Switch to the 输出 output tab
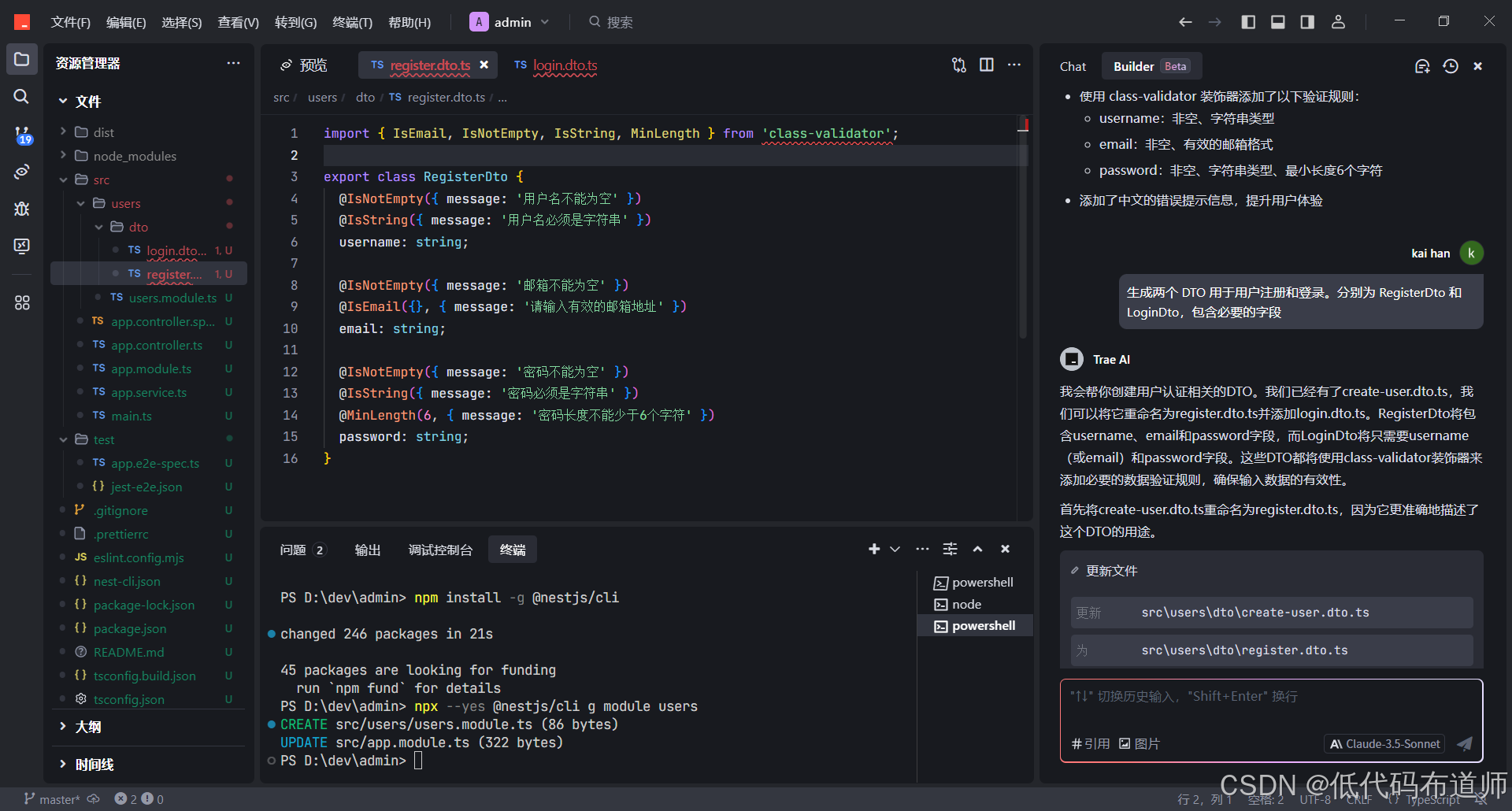The height and width of the screenshot is (811, 1512). click(368, 550)
